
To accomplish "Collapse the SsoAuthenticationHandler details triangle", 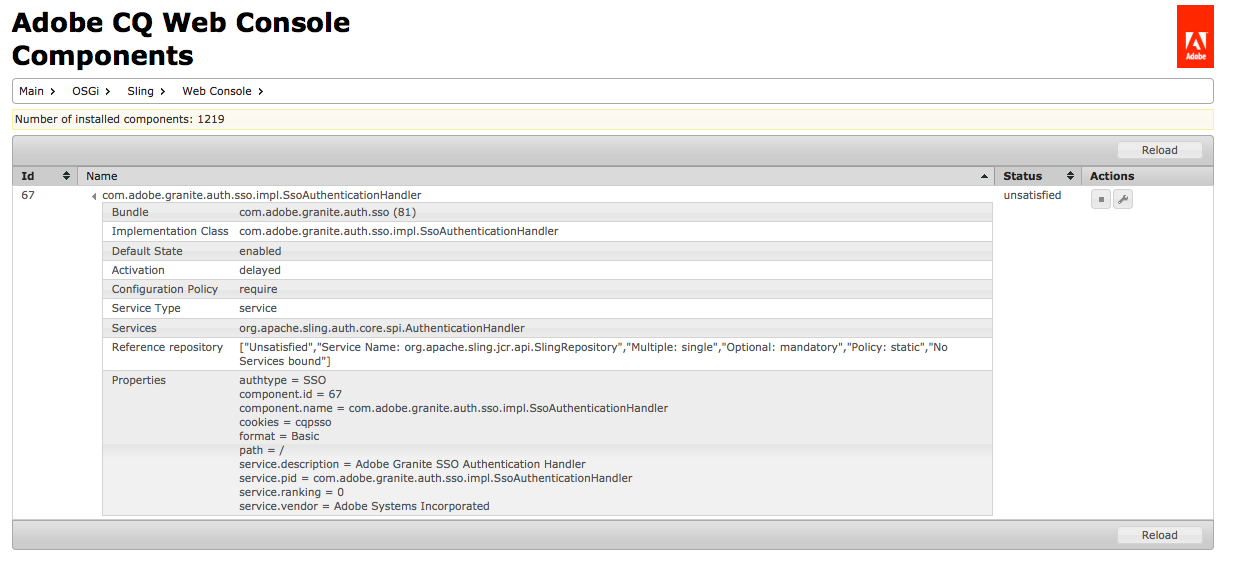I will click(x=94, y=196).
